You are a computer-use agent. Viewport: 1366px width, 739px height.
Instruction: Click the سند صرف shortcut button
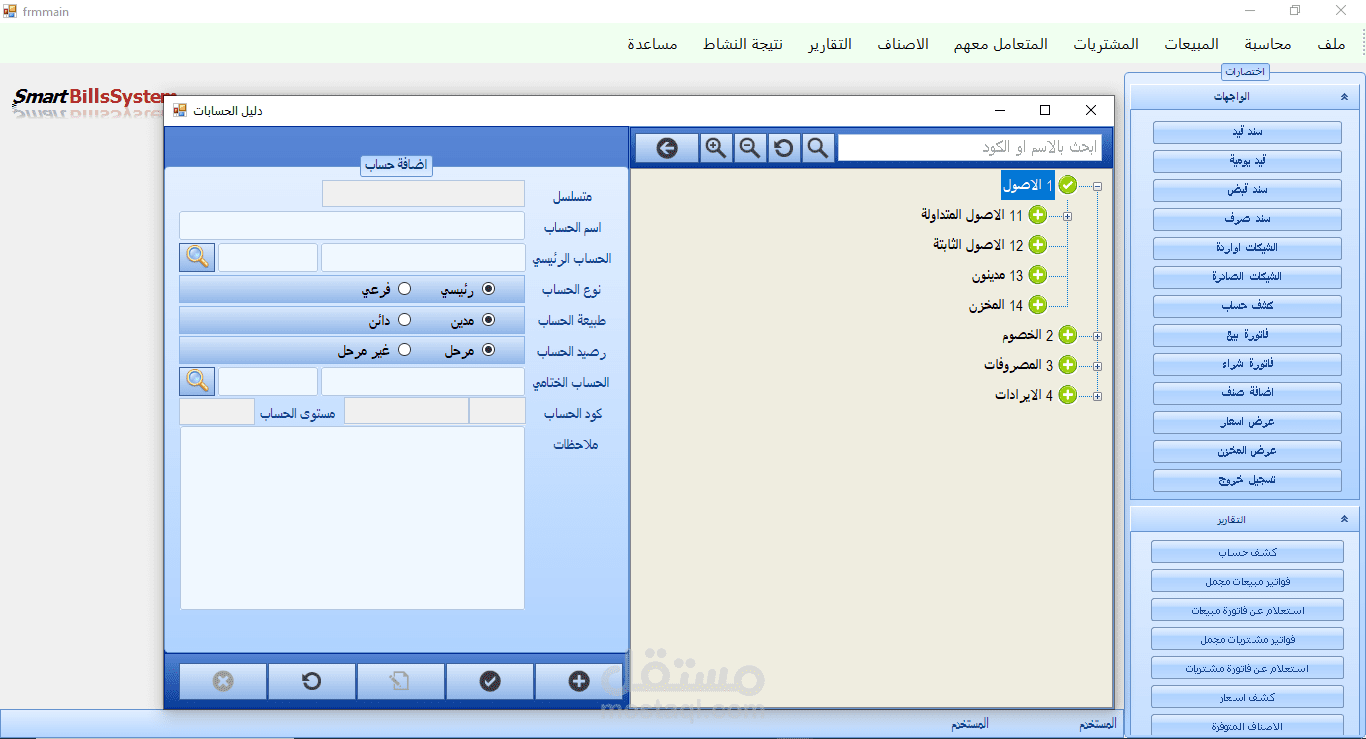[1247, 219]
